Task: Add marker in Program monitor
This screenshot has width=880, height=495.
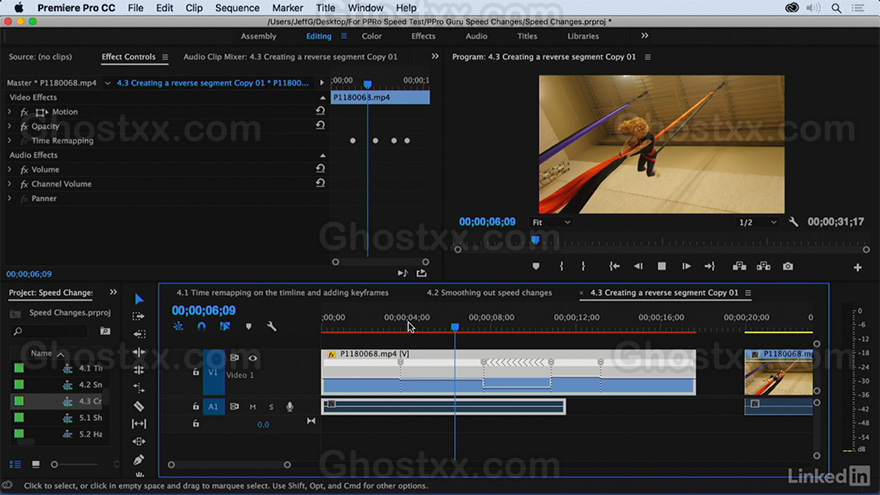Action: (536, 266)
